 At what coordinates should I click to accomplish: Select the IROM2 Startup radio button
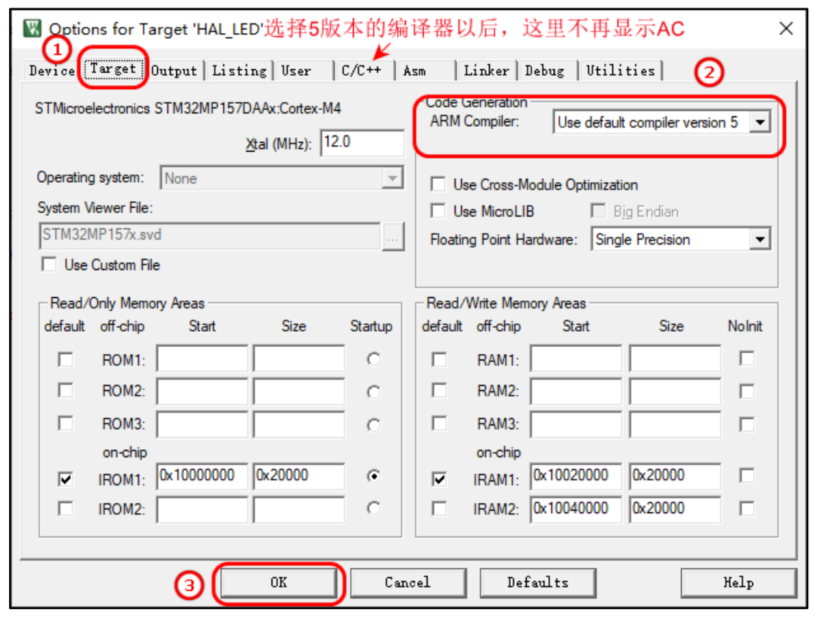click(373, 507)
